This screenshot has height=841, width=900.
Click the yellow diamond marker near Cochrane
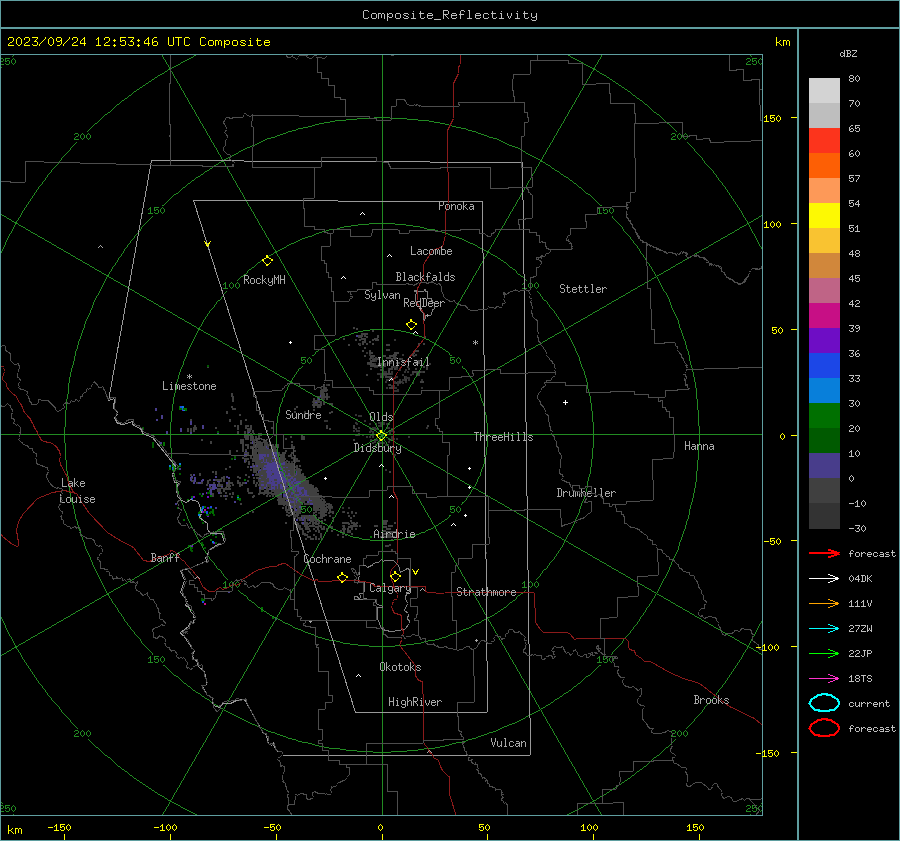343,577
